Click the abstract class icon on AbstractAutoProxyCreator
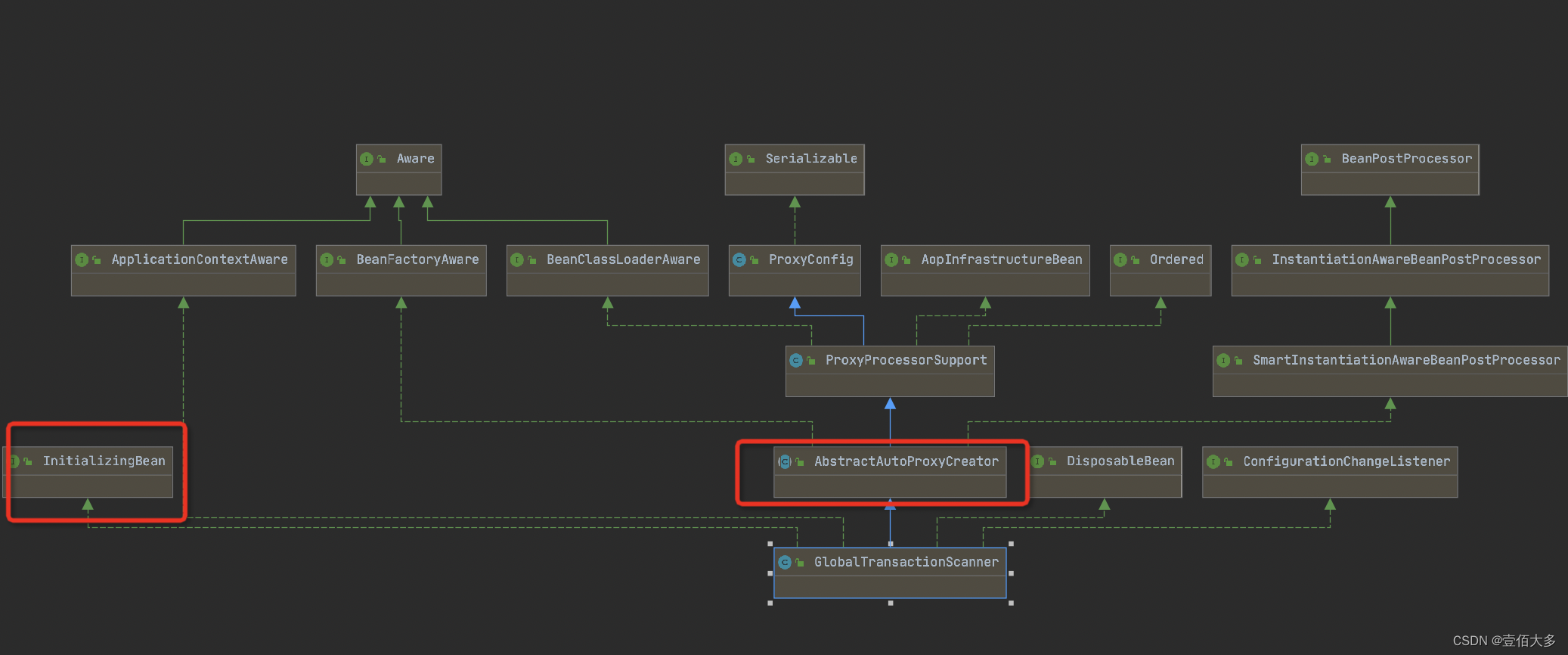The width and height of the screenshot is (1568, 655). coord(785,461)
